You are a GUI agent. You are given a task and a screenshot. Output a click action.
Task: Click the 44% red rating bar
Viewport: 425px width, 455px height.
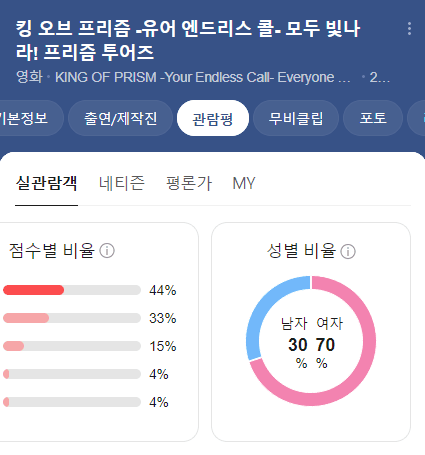coord(72,290)
